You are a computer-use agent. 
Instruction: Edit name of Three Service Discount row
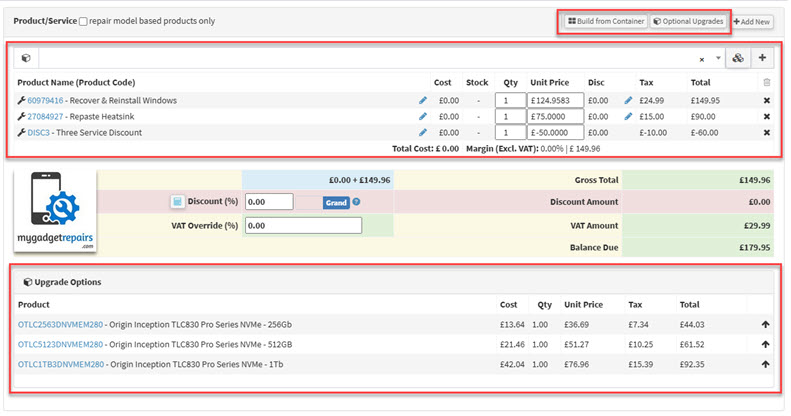point(423,133)
